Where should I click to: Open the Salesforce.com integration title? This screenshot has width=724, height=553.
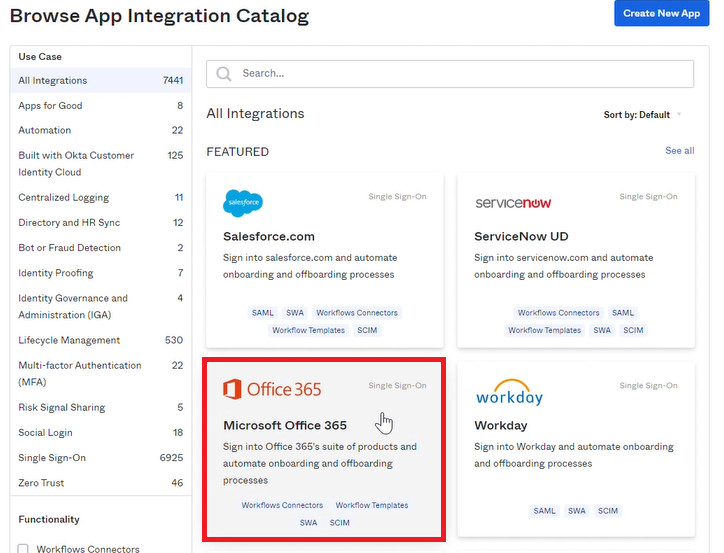(269, 236)
